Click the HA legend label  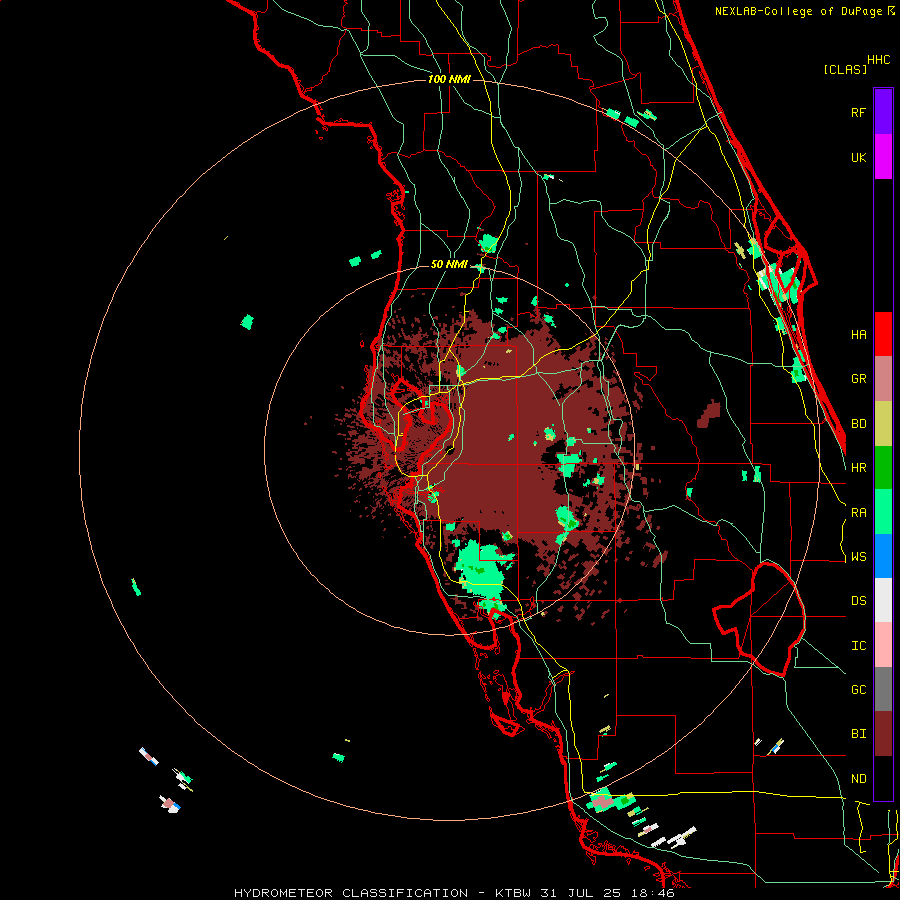point(859,334)
